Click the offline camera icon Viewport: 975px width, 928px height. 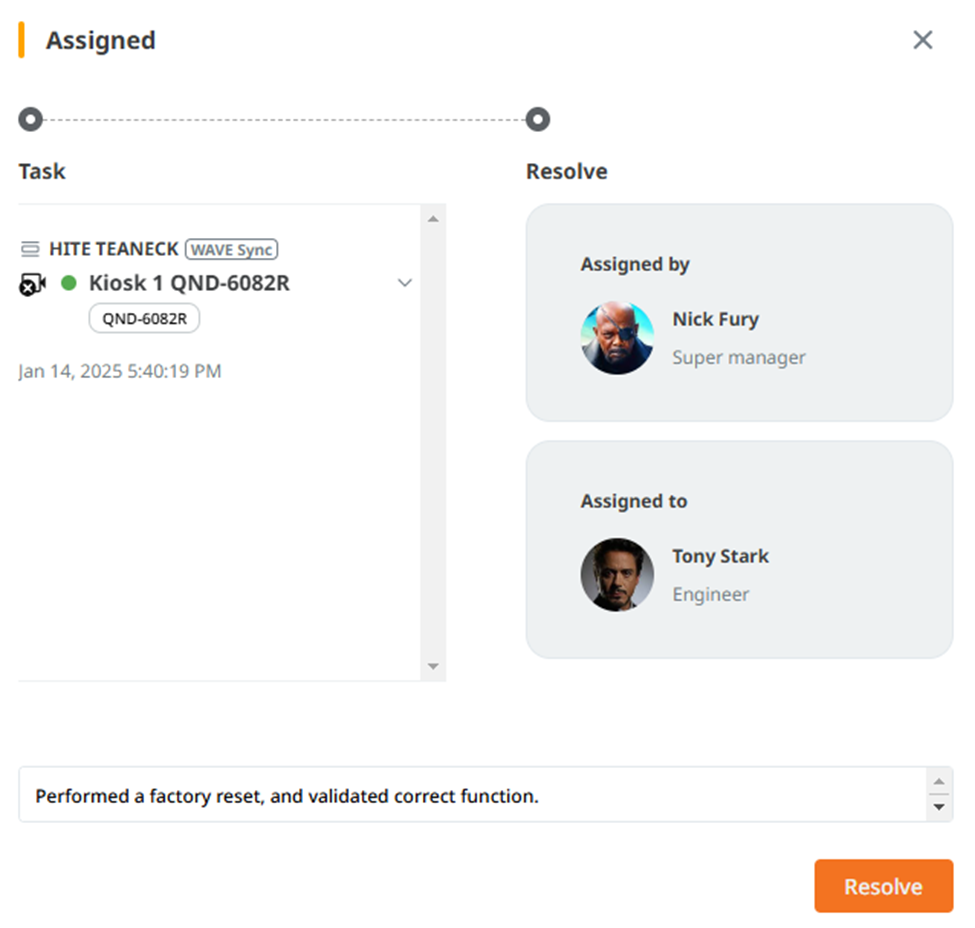coord(32,284)
